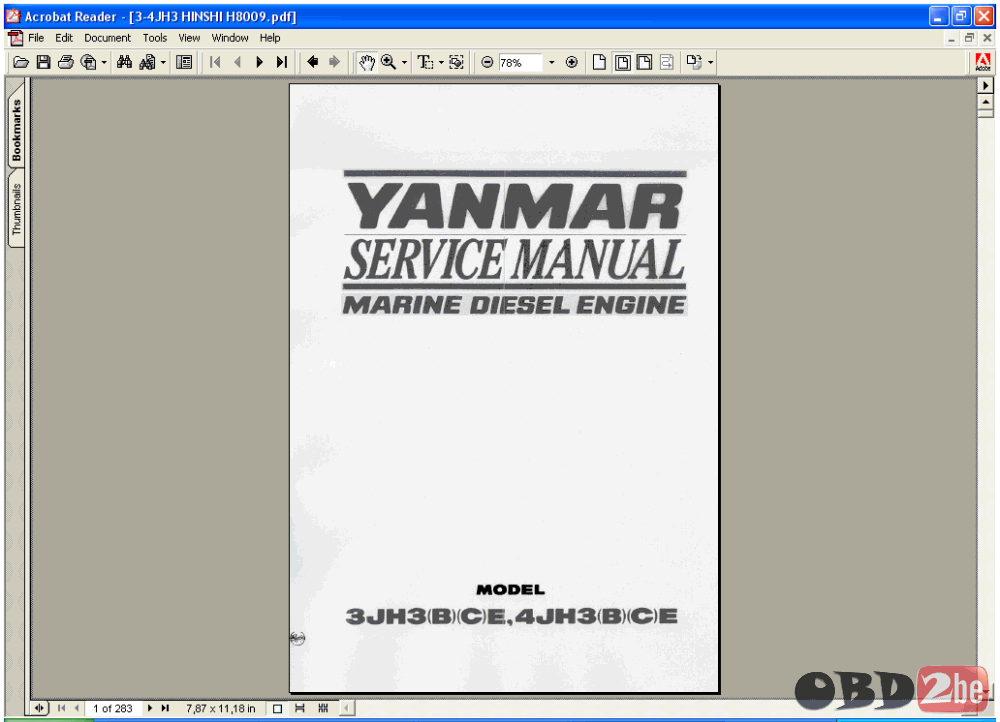Select Continuous Facing layout in the status bar
Image resolution: width=1000 pixels, height=722 pixels.
tap(323, 708)
